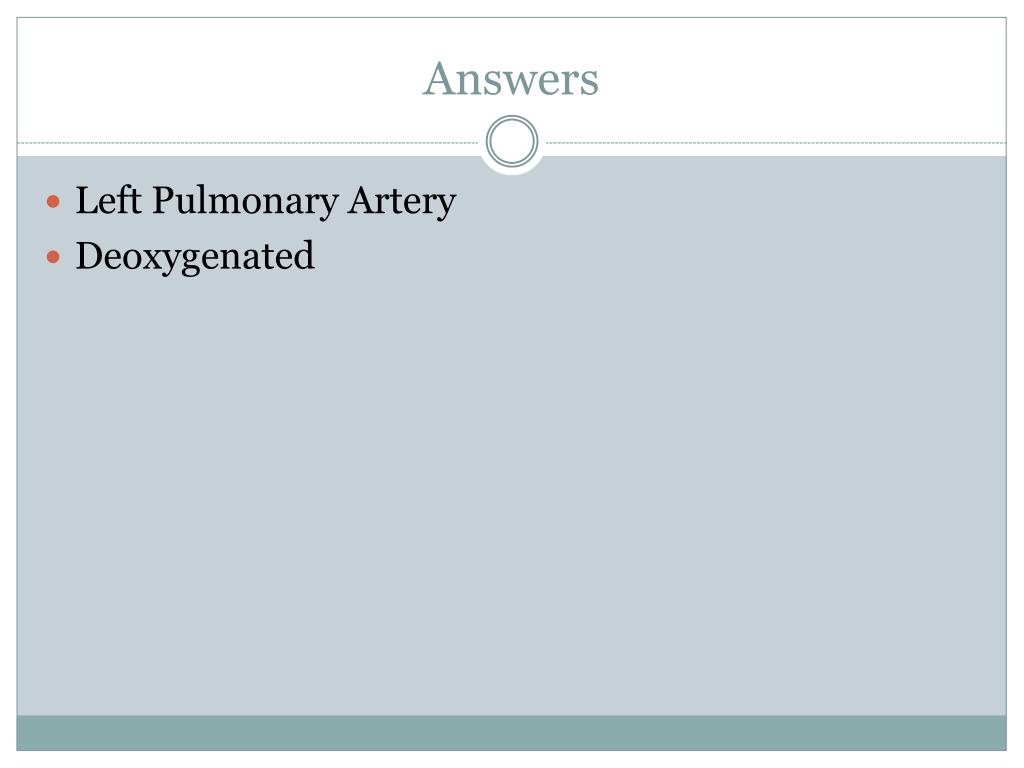Click the word "Pulmonary" in first bullet

click(245, 201)
